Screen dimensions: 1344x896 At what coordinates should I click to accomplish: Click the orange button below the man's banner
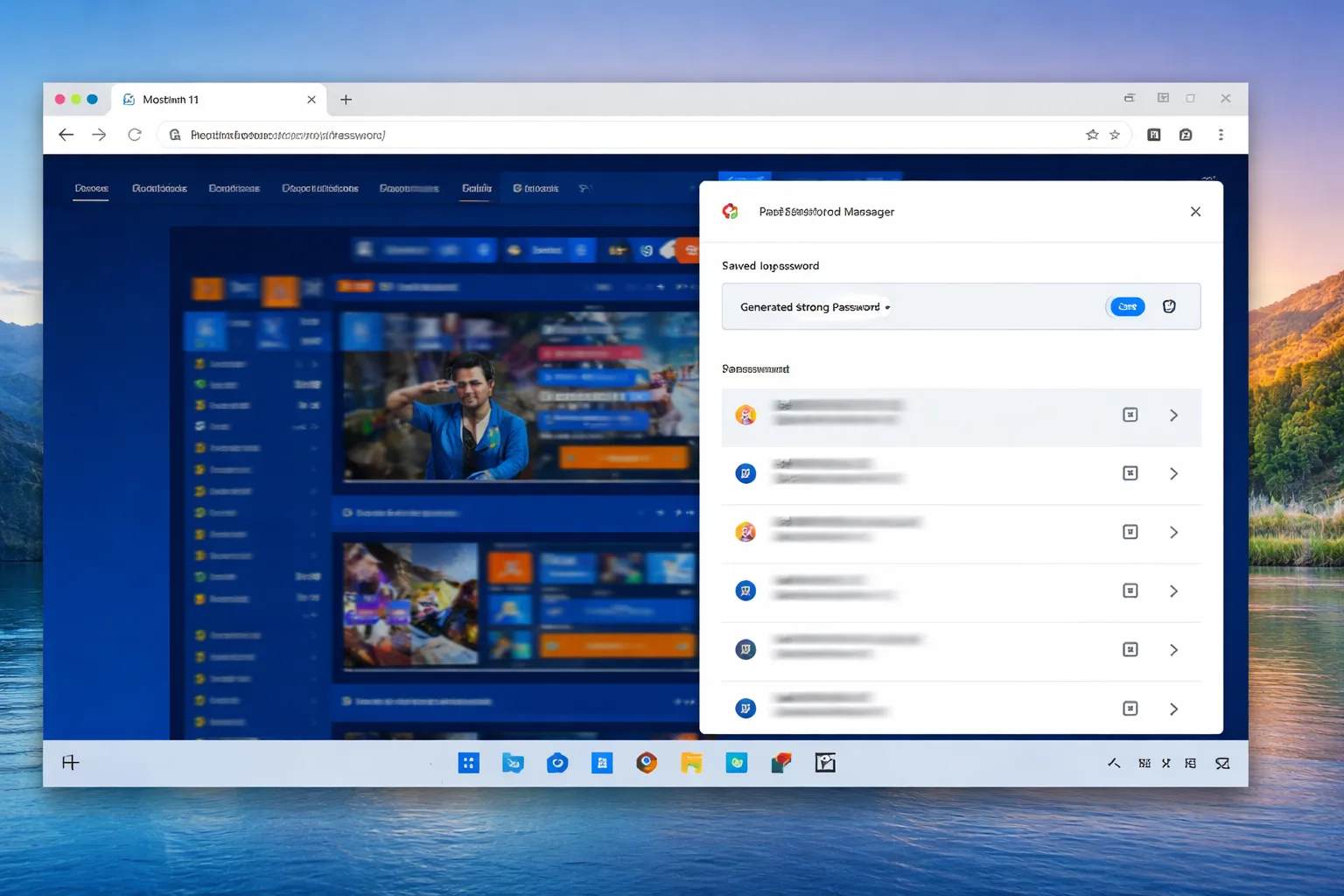[623, 458]
